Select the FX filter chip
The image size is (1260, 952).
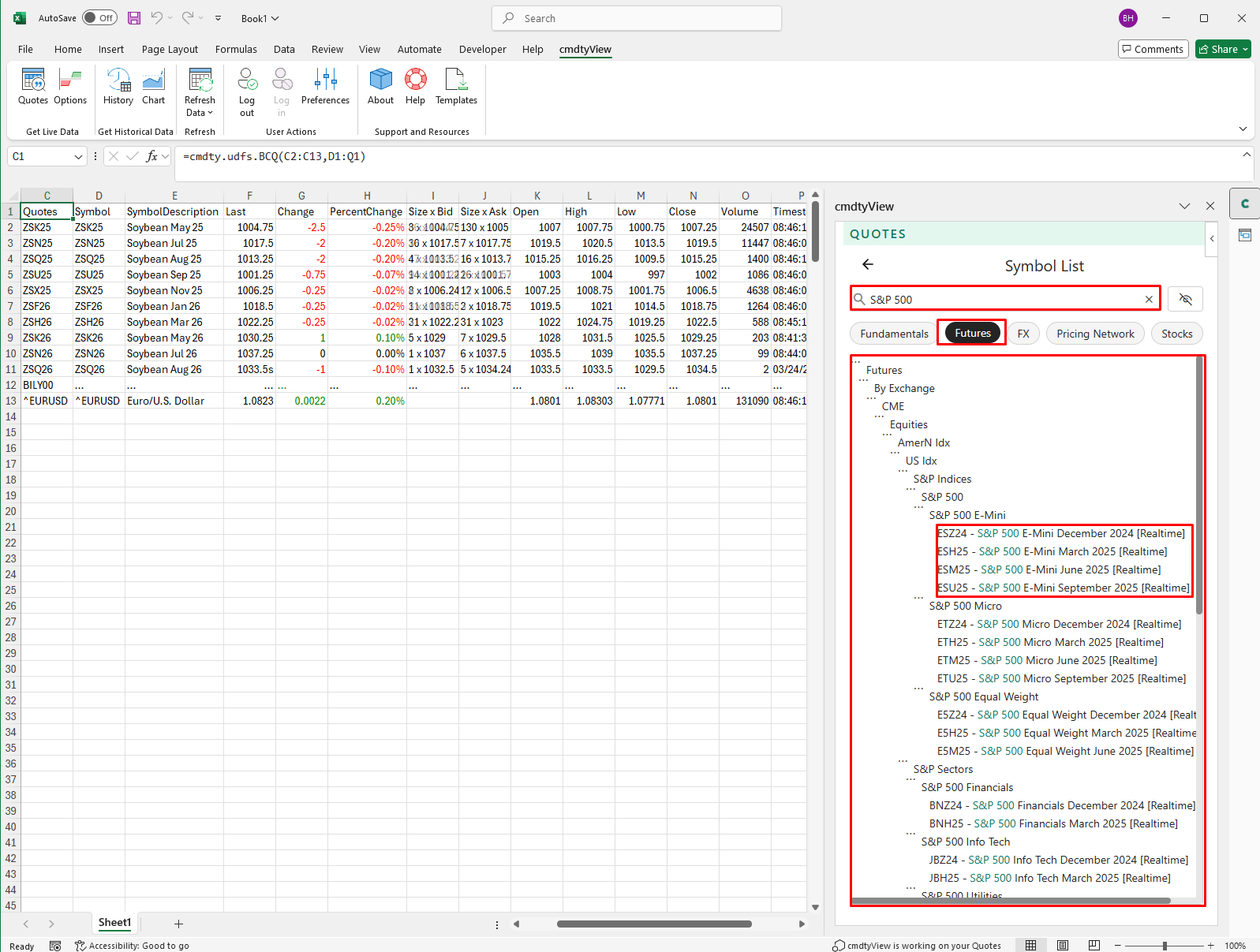coord(1023,334)
